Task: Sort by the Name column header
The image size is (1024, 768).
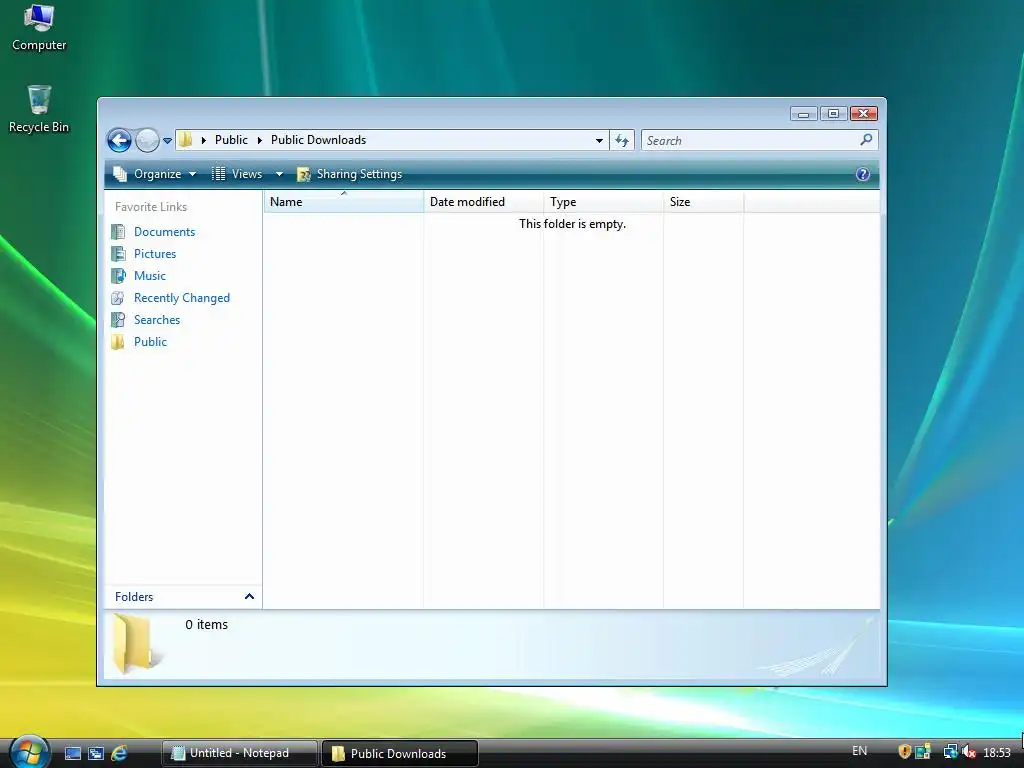Action: pyautogui.click(x=344, y=202)
